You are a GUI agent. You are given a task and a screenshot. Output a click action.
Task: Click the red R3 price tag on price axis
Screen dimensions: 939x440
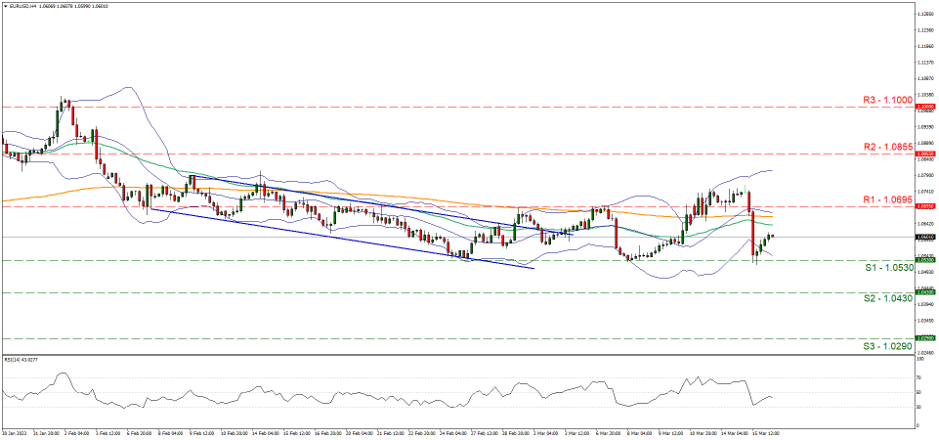pos(927,106)
